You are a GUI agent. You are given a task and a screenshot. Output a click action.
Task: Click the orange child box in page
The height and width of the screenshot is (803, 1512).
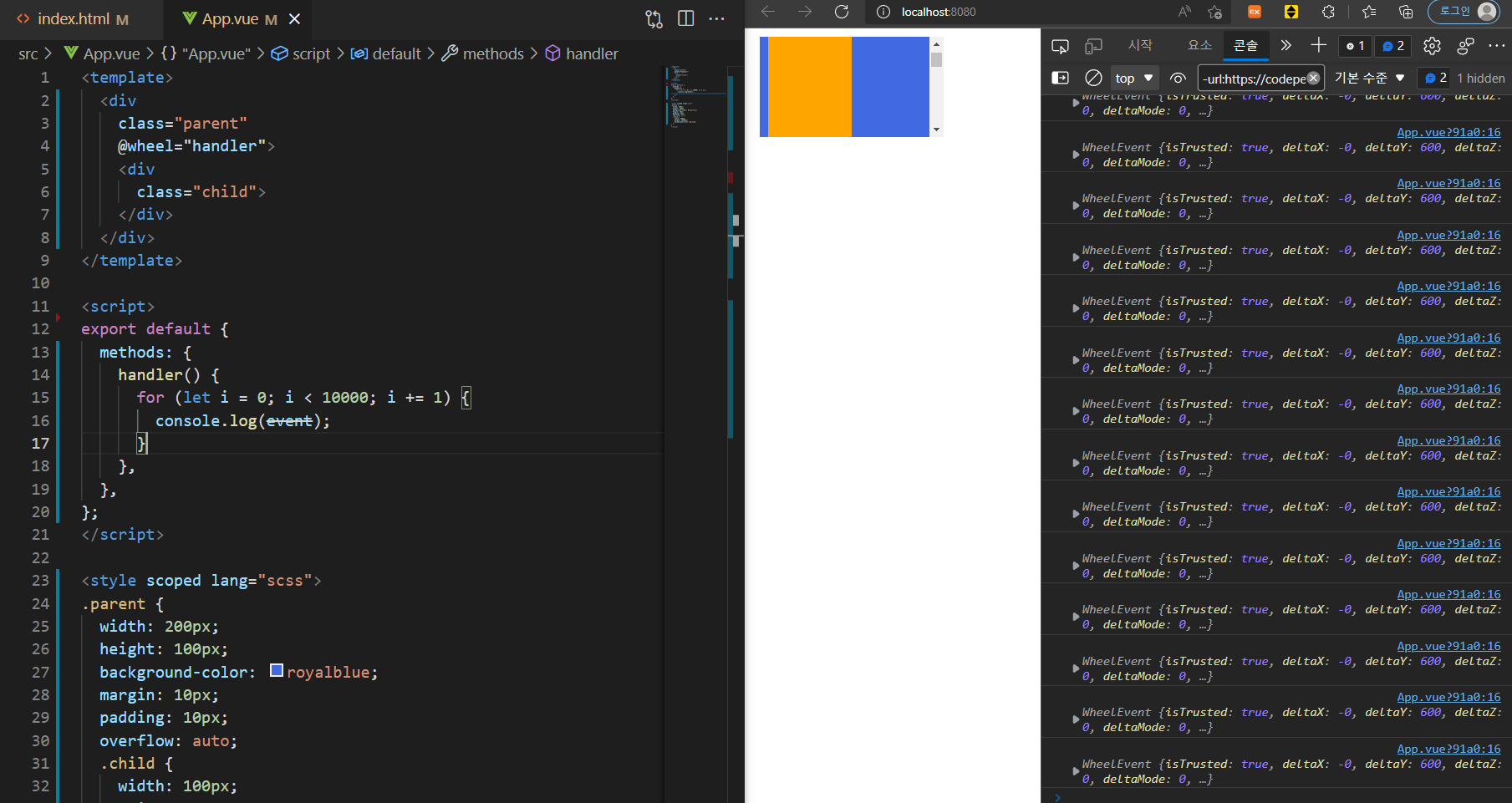coord(809,87)
